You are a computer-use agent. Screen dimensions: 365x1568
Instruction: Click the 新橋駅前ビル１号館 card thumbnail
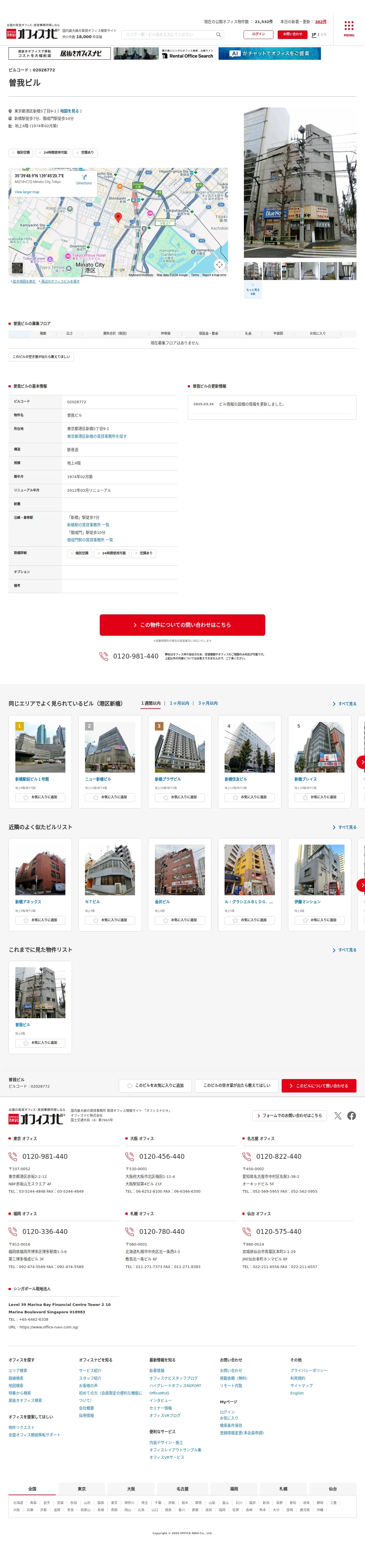pyautogui.click(x=40, y=747)
